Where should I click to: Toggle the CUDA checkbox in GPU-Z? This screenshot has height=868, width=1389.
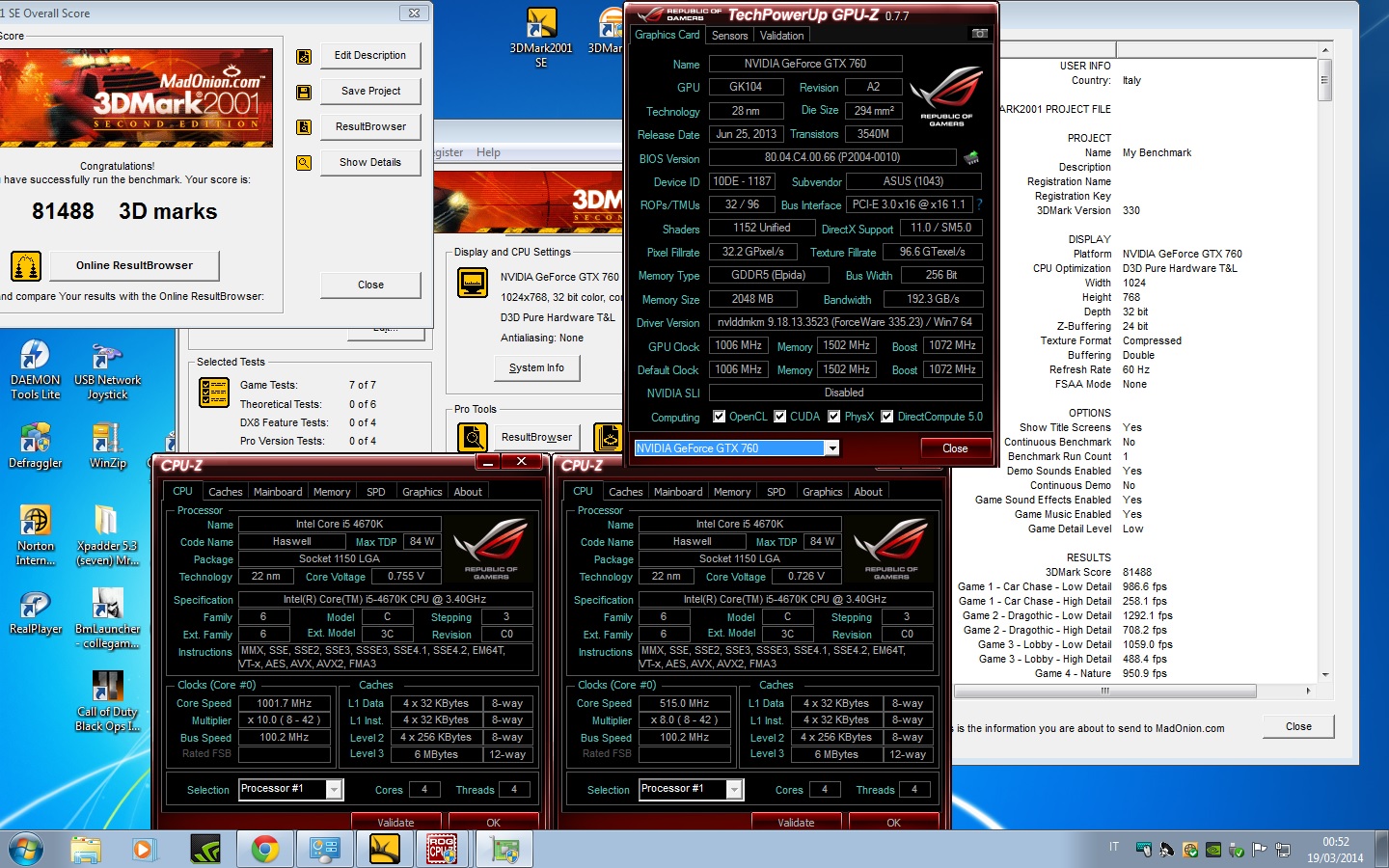click(x=779, y=417)
